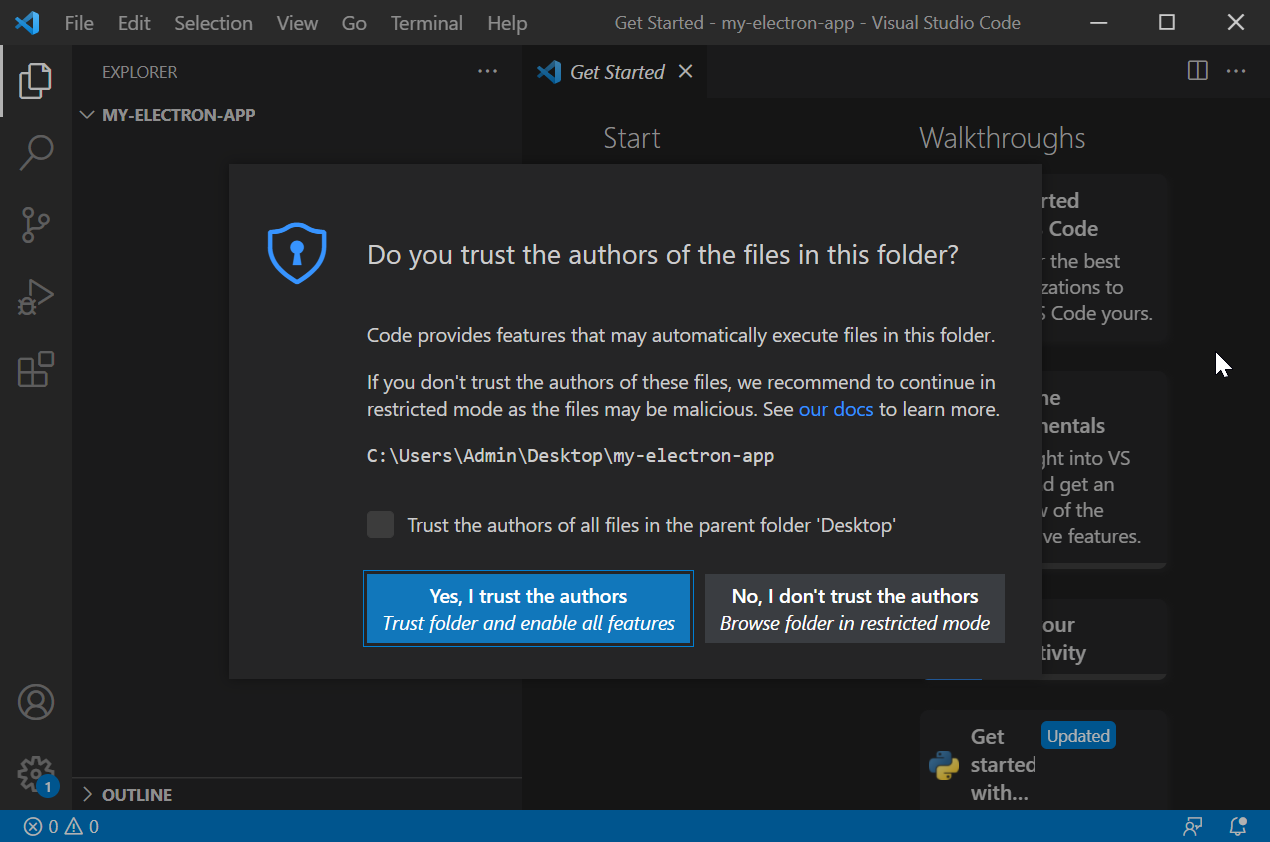Open the Edit menu
The image size is (1270, 842).
point(133,23)
